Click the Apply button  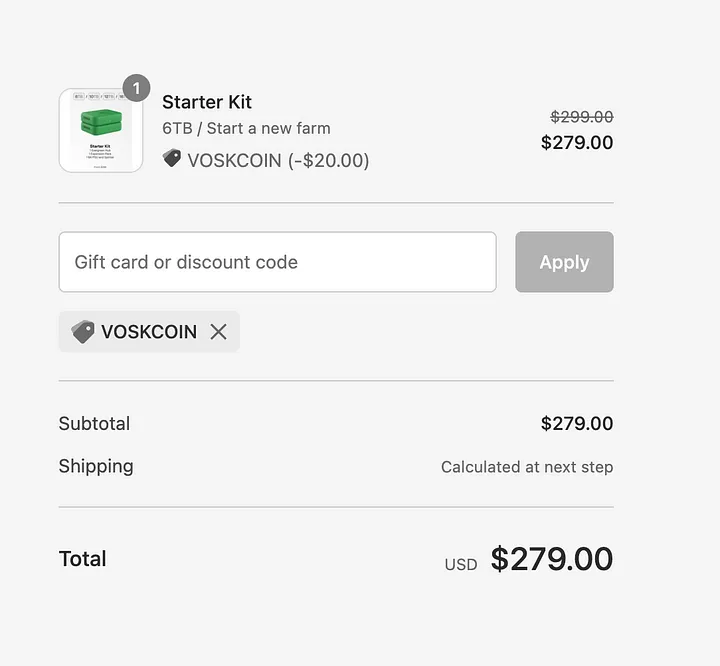[564, 262]
